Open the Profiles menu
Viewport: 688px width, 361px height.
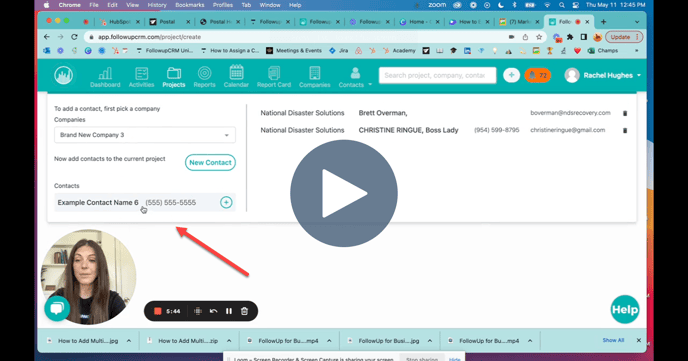pos(223,5)
